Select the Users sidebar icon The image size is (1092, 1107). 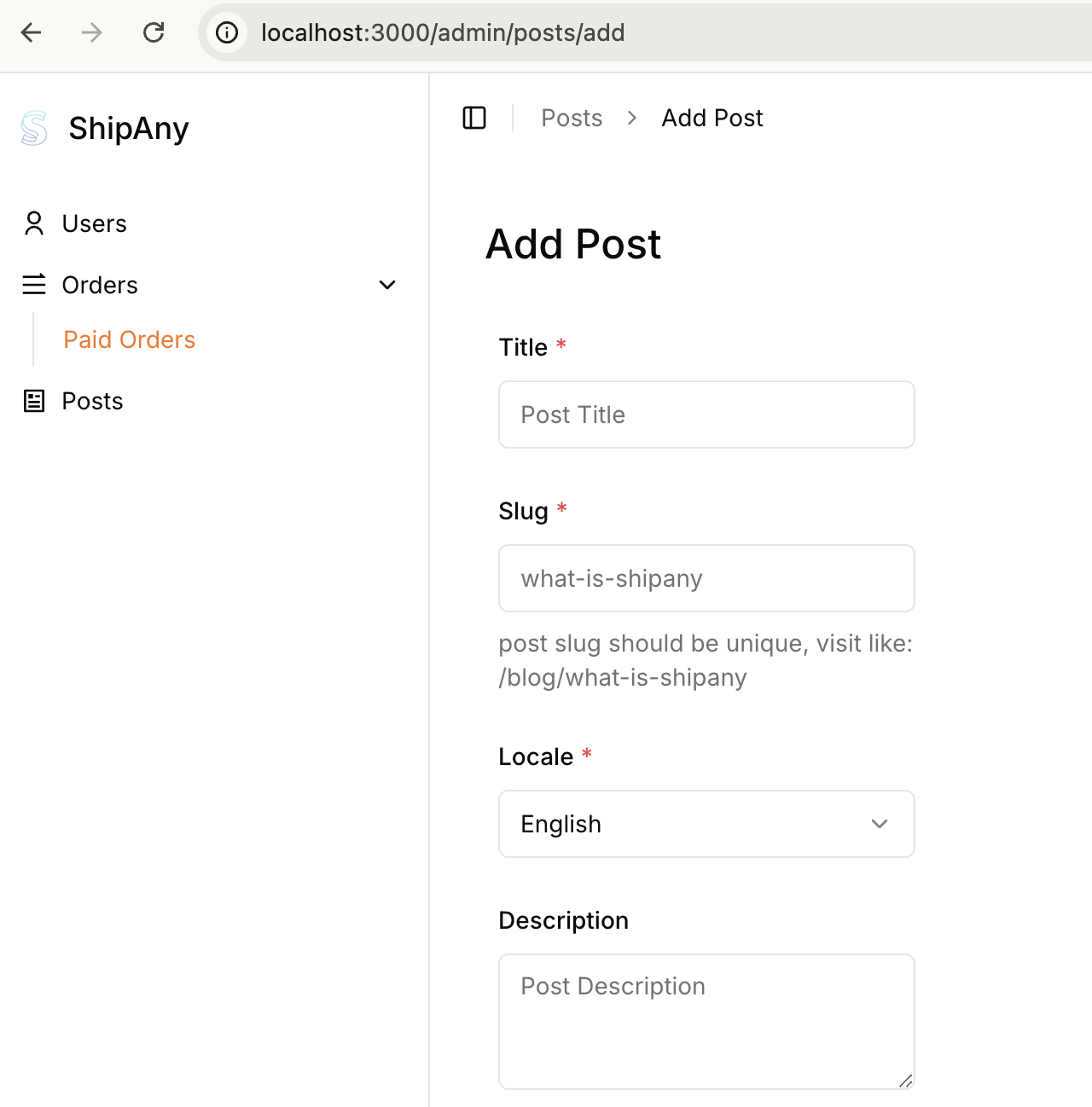pyautogui.click(x=34, y=223)
